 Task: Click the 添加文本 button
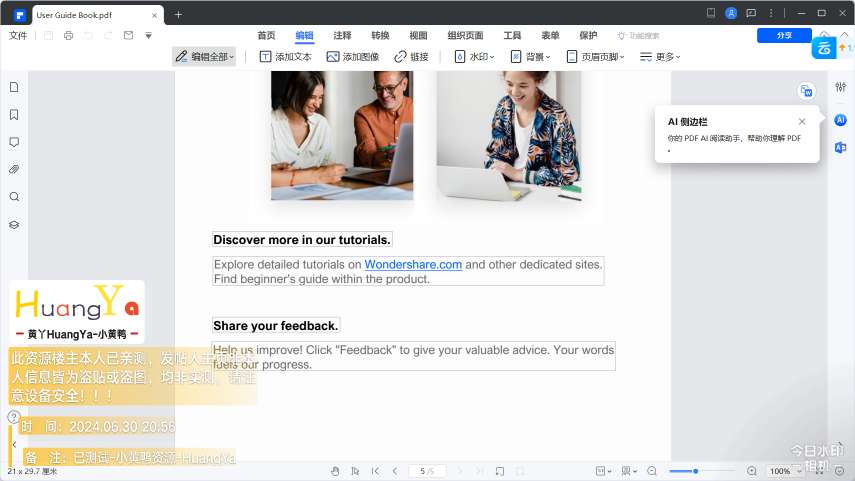[286, 57]
